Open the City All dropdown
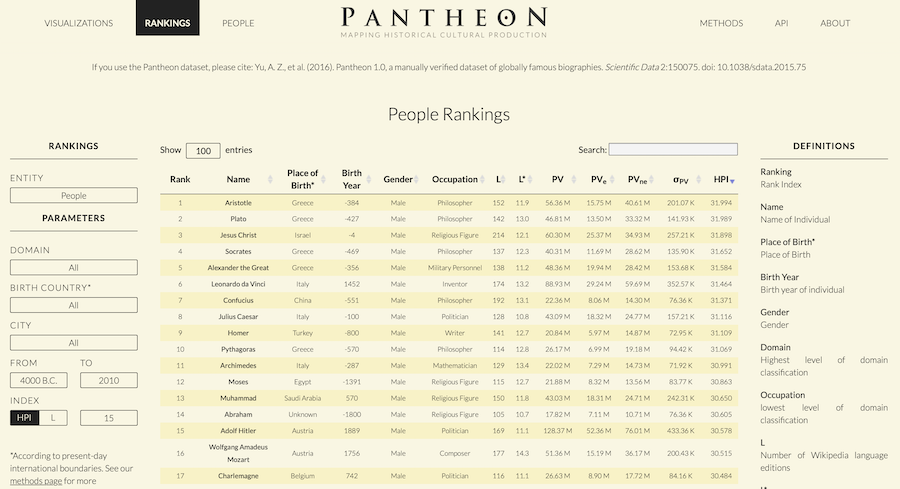Viewport: 900px width, 489px height. point(73,343)
